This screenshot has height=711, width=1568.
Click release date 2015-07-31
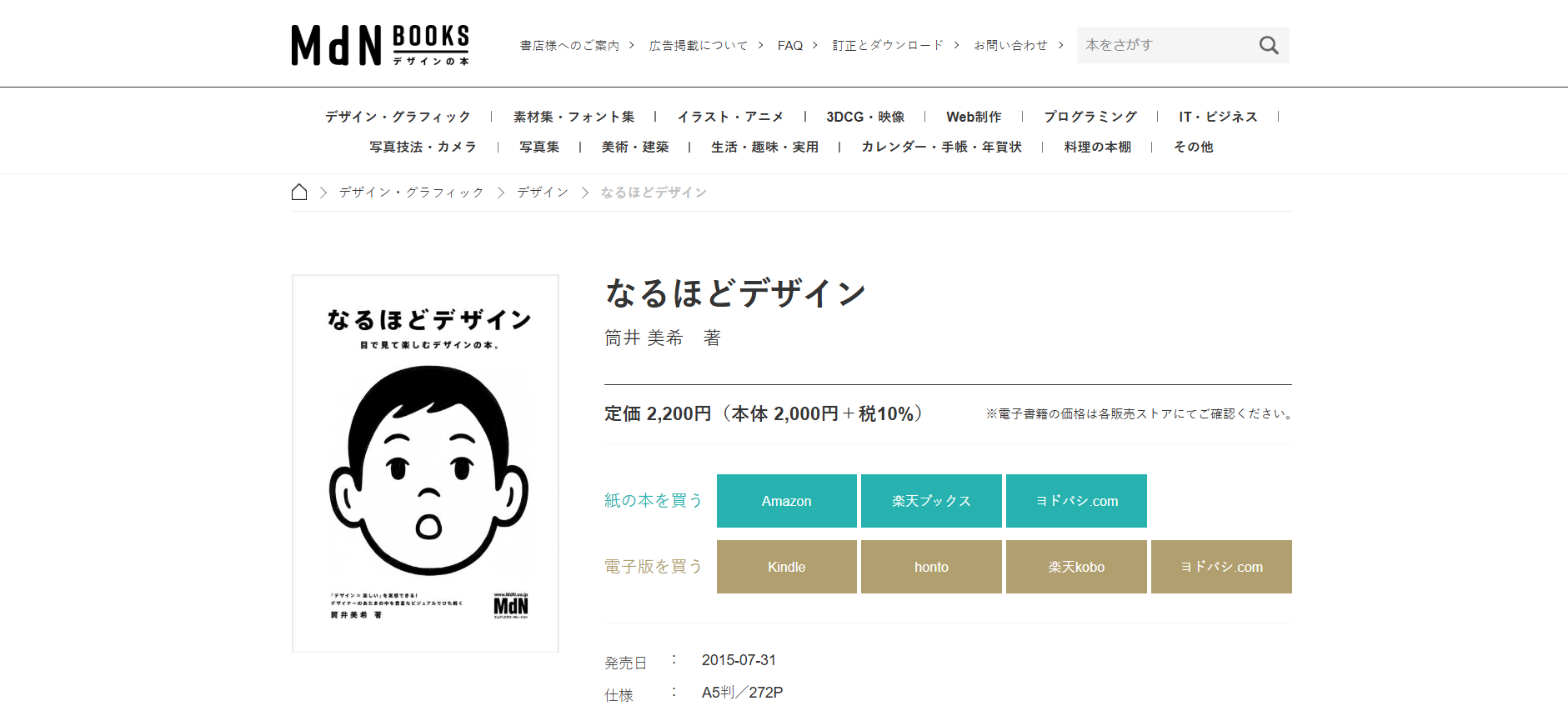[x=739, y=660]
